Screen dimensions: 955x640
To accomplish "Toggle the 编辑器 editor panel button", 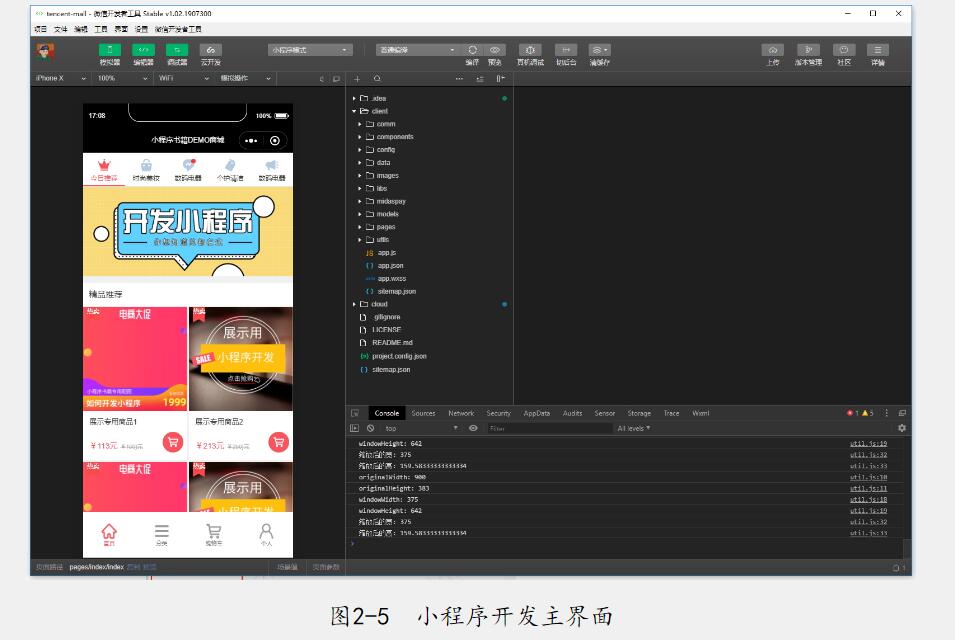I will point(143,50).
